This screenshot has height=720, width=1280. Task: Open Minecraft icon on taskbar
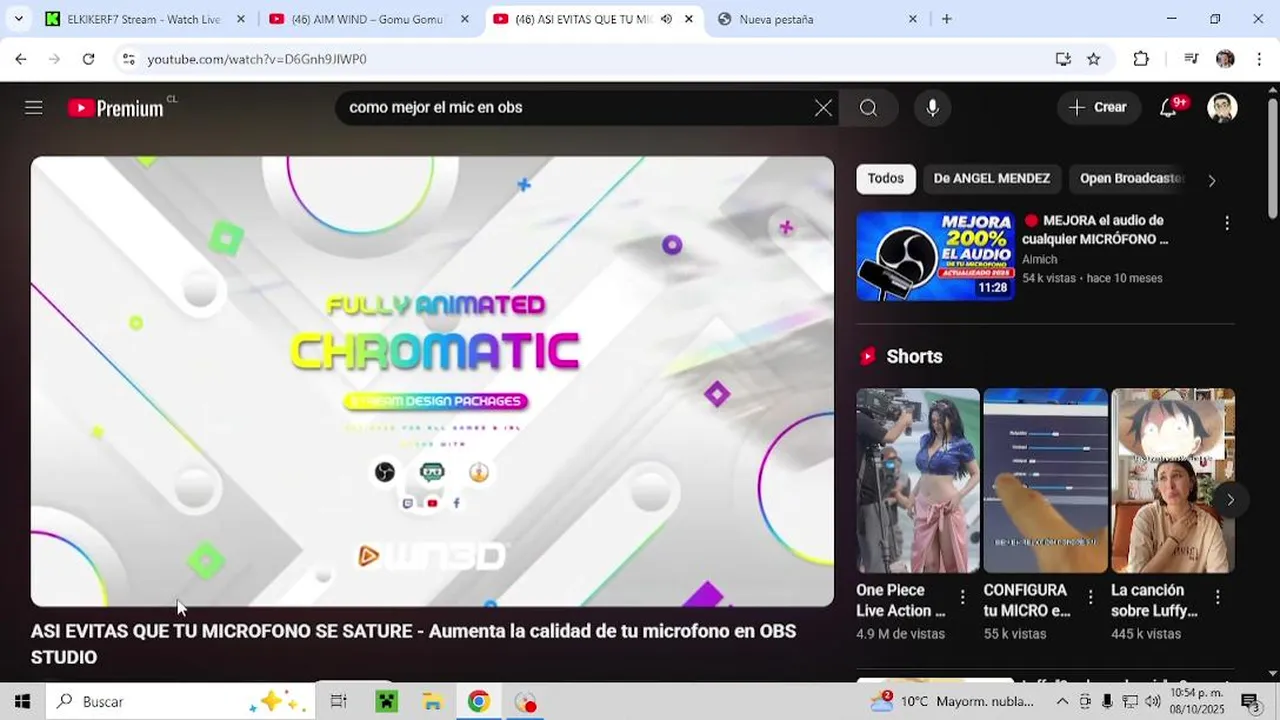[x=386, y=701]
